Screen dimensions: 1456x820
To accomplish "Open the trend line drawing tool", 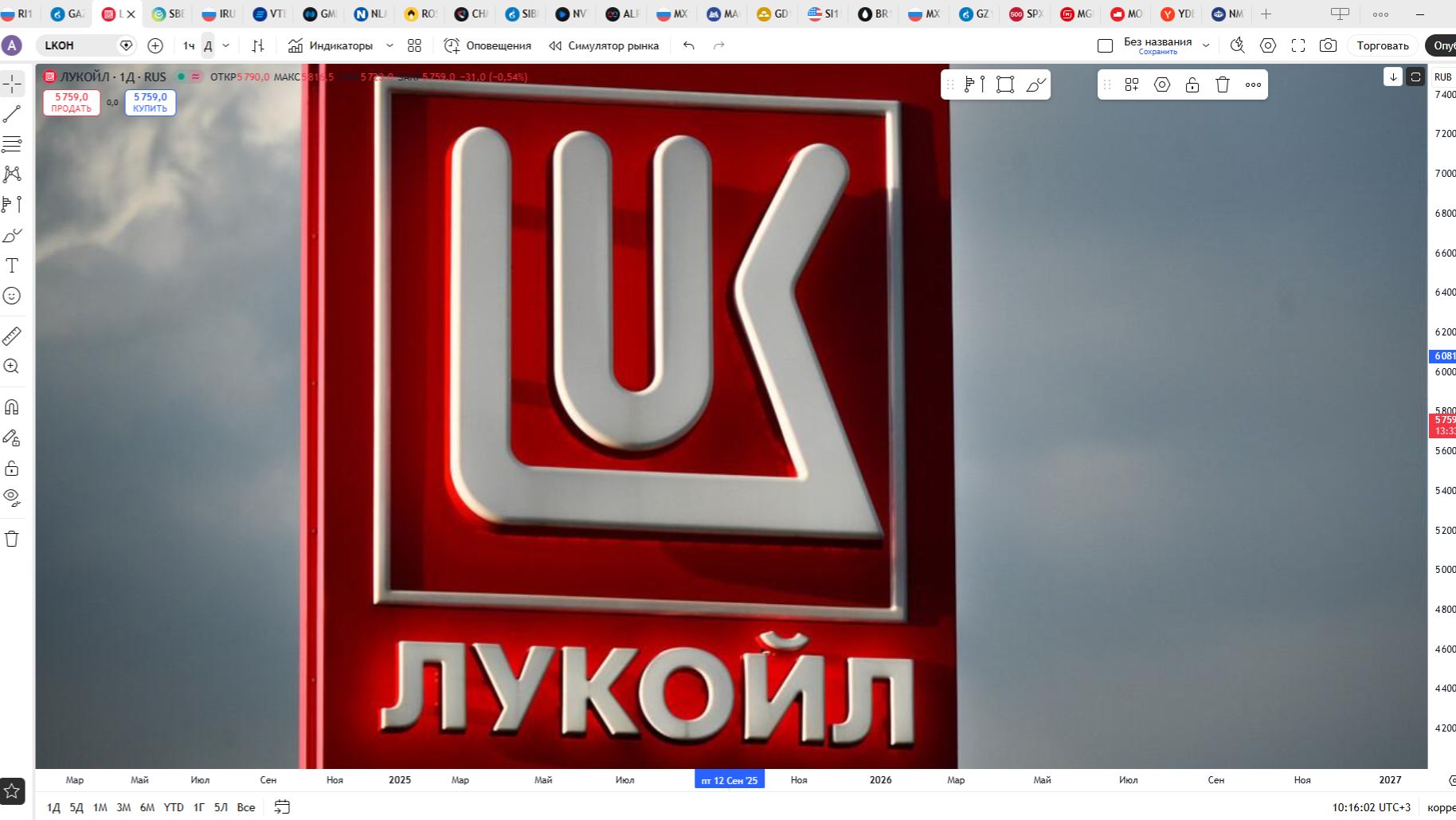I will 11,113.
